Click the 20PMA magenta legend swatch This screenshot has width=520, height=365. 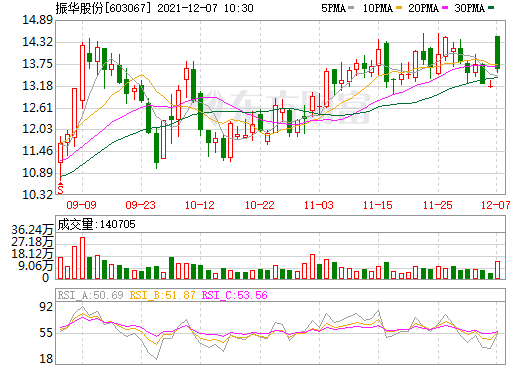tap(445, 8)
